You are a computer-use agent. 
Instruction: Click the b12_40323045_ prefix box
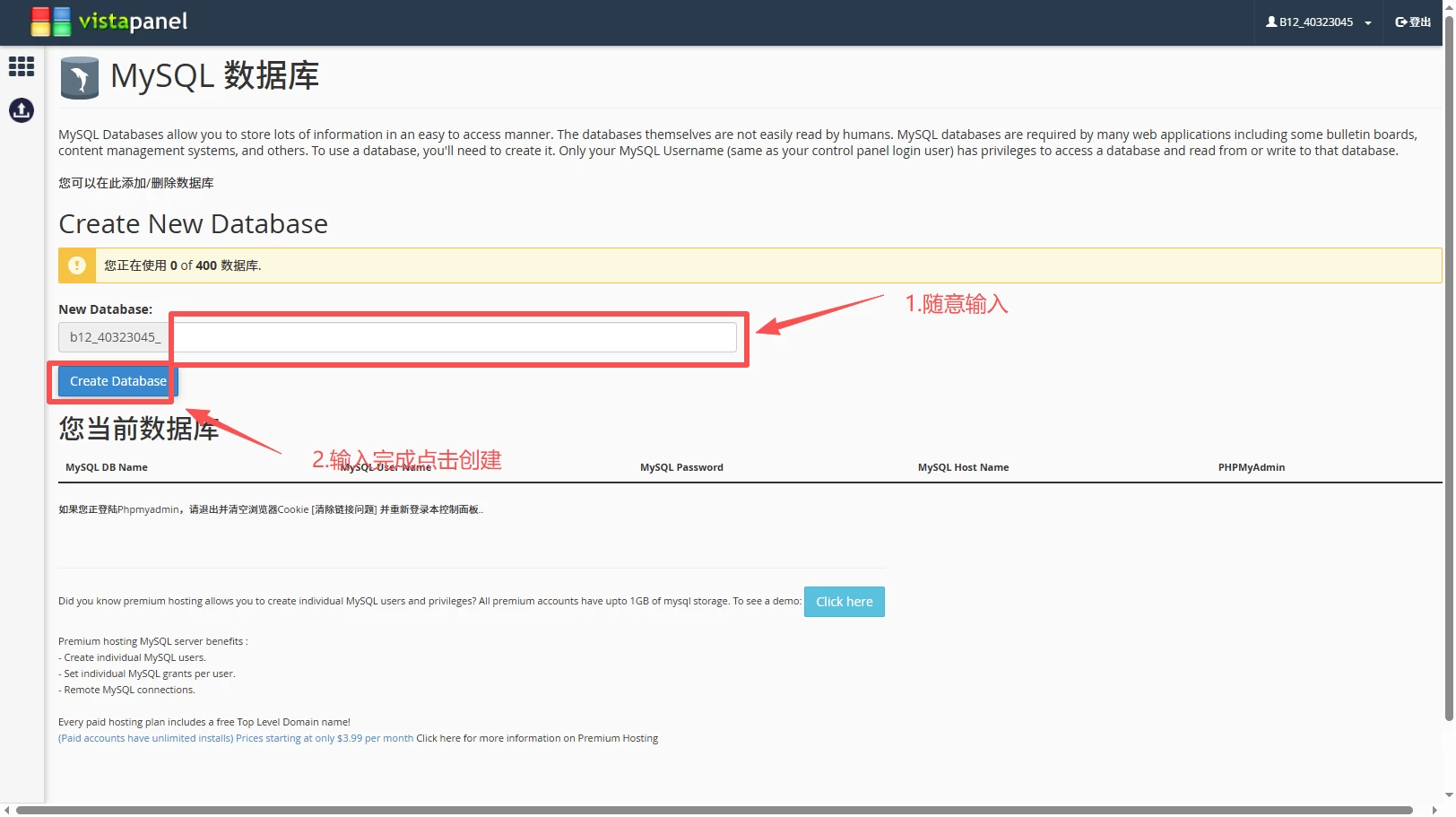point(115,337)
